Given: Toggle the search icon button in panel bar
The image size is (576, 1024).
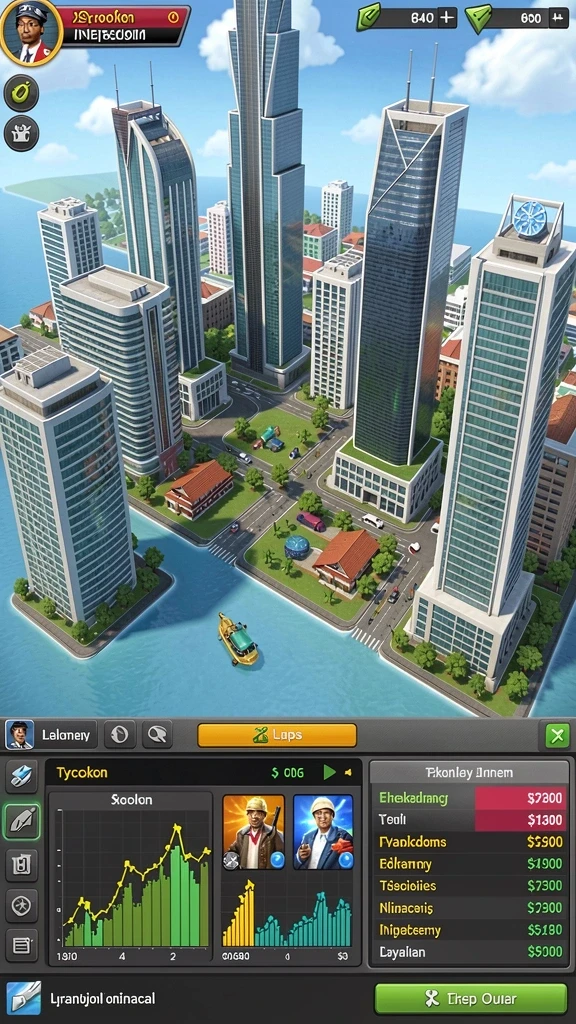Looking at the screenshot, I should click(157, 735).
